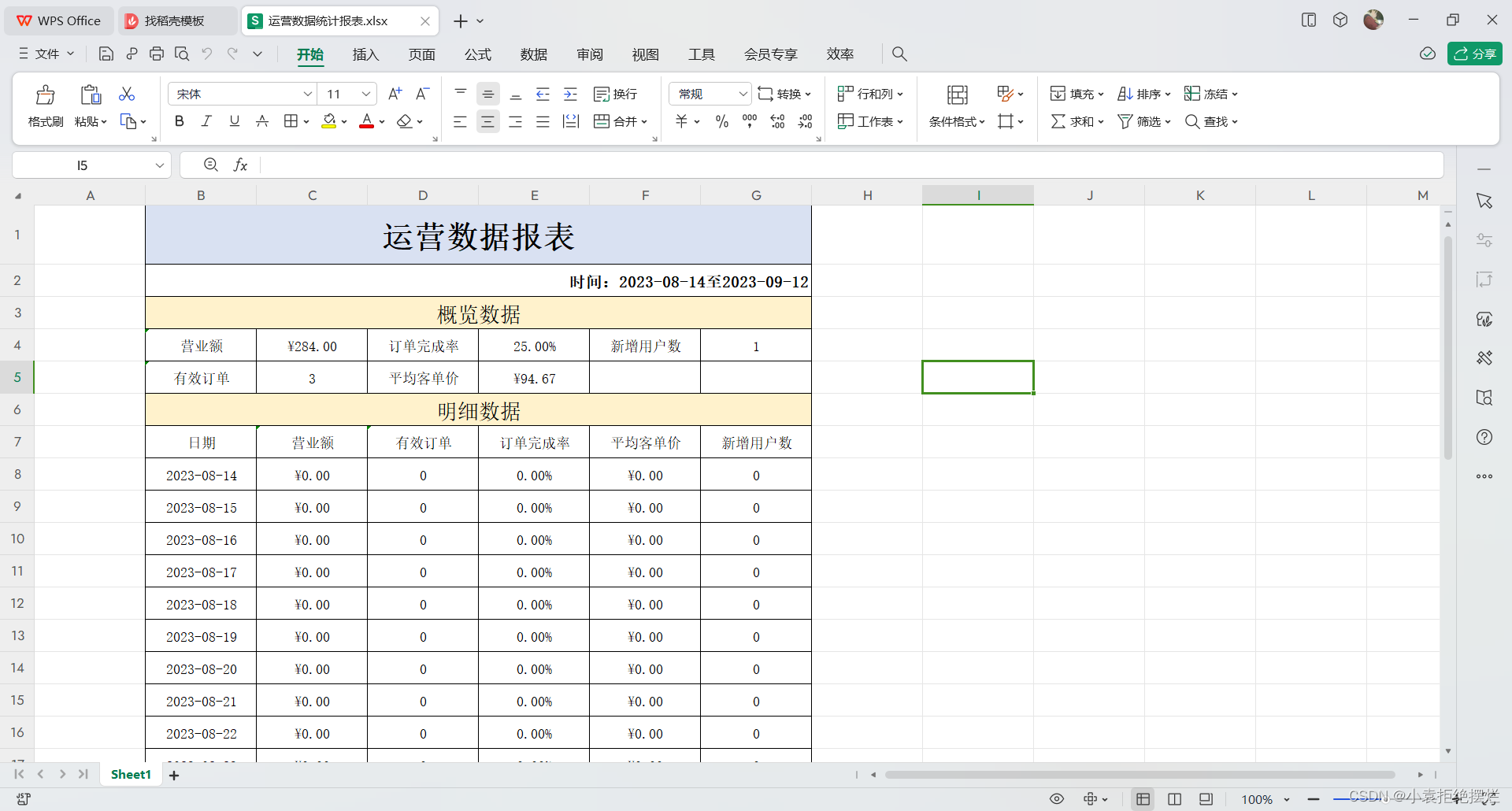Click the zoom out minus on zoom slider

pyautogui.click(x=1313, y=799)
